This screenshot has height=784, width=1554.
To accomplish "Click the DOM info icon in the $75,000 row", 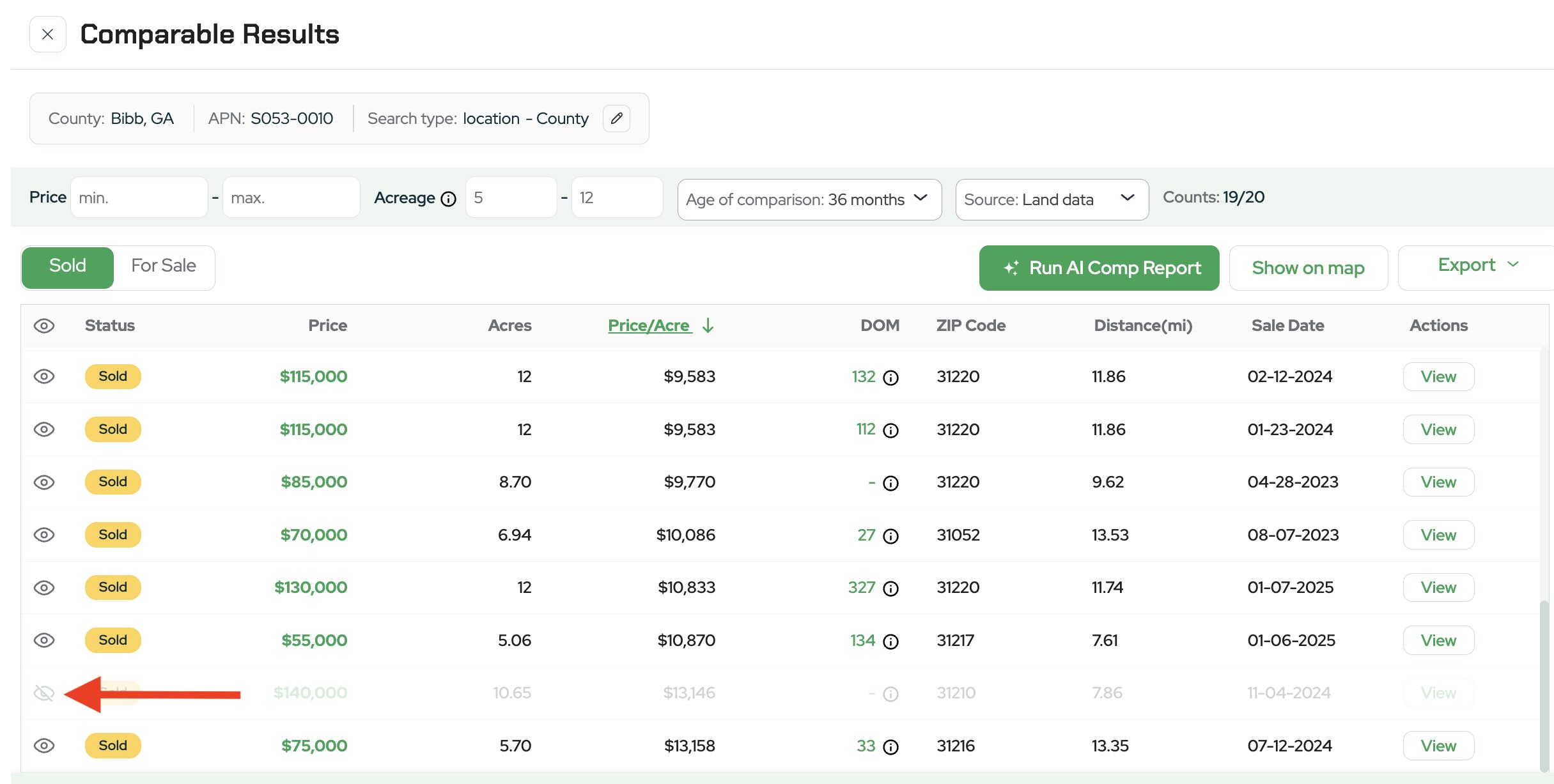I will [x=890, y=747].
